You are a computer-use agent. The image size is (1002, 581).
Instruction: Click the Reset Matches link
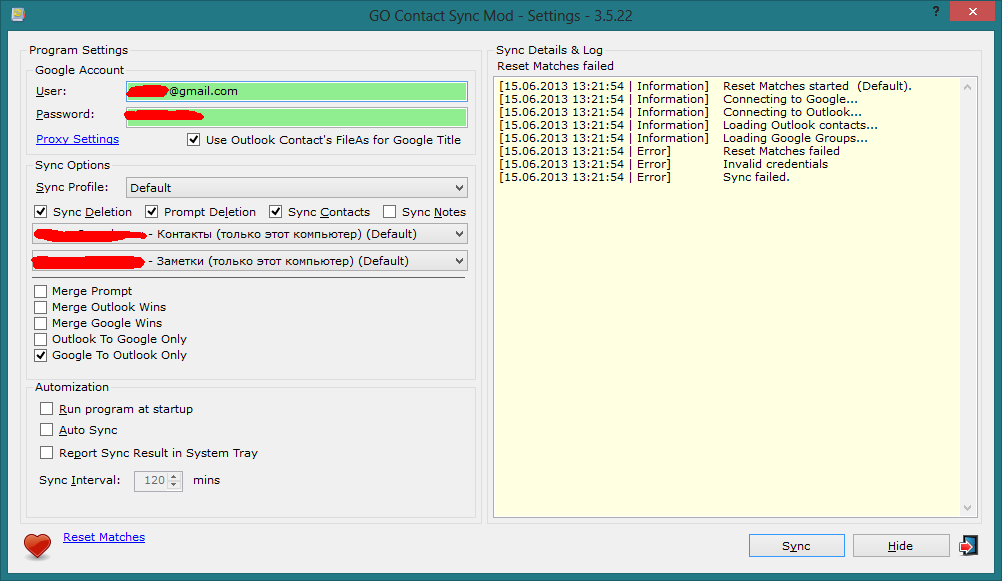[x=104, y=538]
